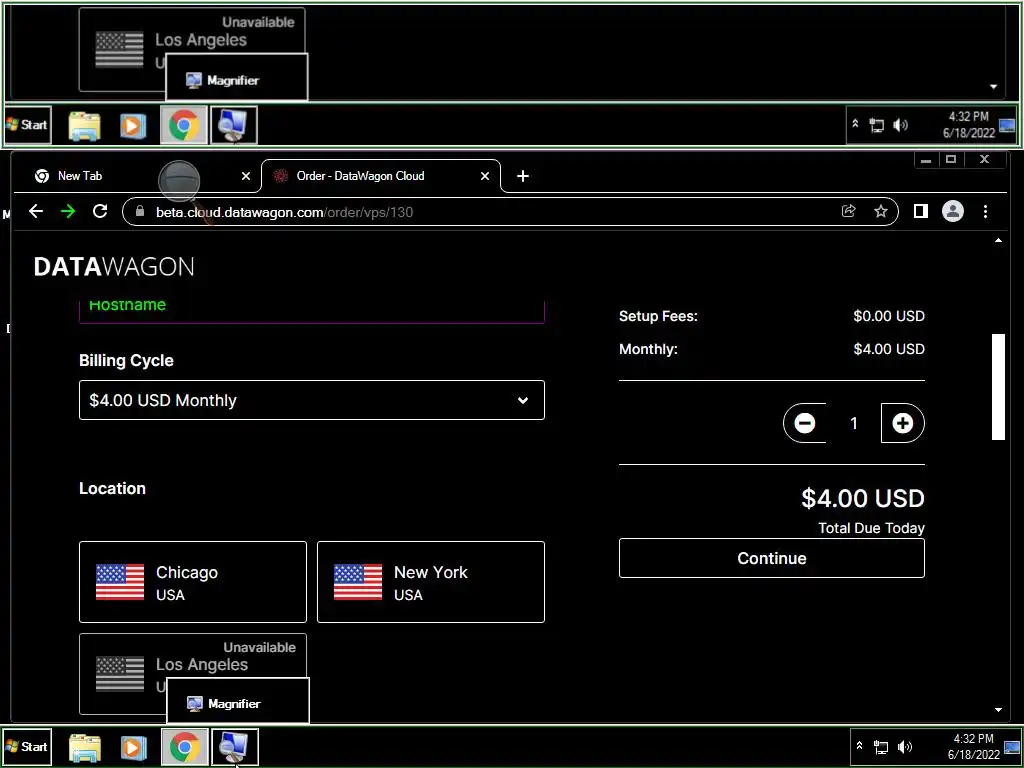
Task: Open the Billing Cycle dropdown
Action: [312, 400]
